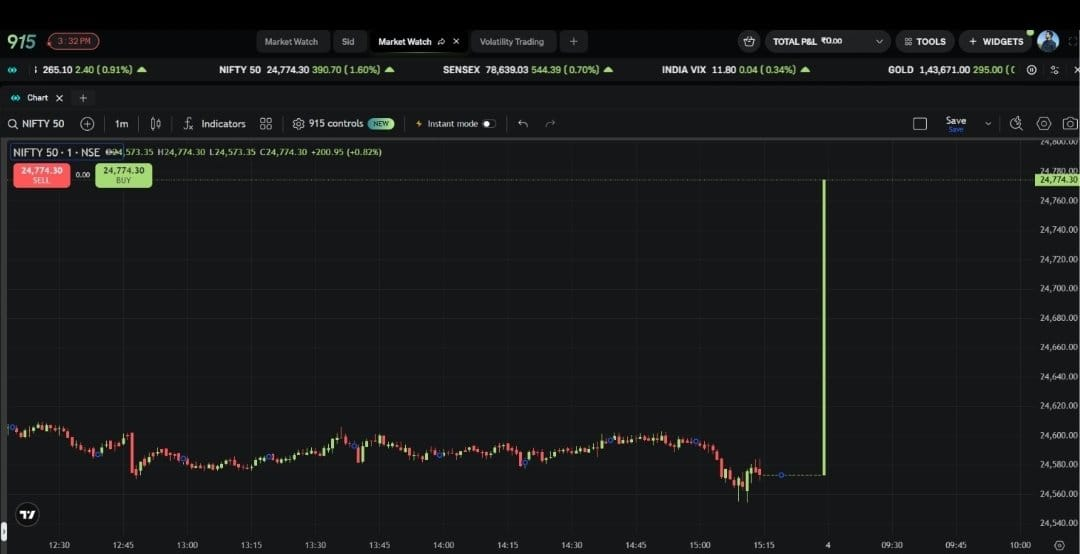Click the INDIA VIX ticker item
1080x554 pixels.
tap(736, 70)
